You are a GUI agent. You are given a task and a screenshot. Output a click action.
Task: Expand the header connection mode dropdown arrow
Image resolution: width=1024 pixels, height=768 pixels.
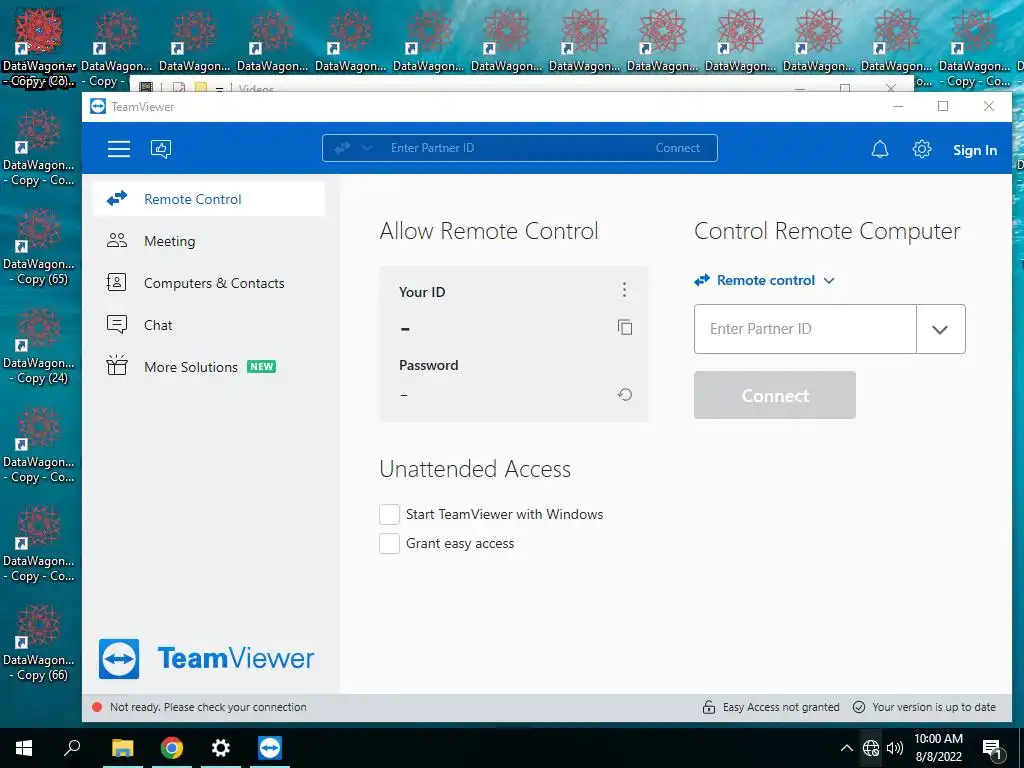367,148
